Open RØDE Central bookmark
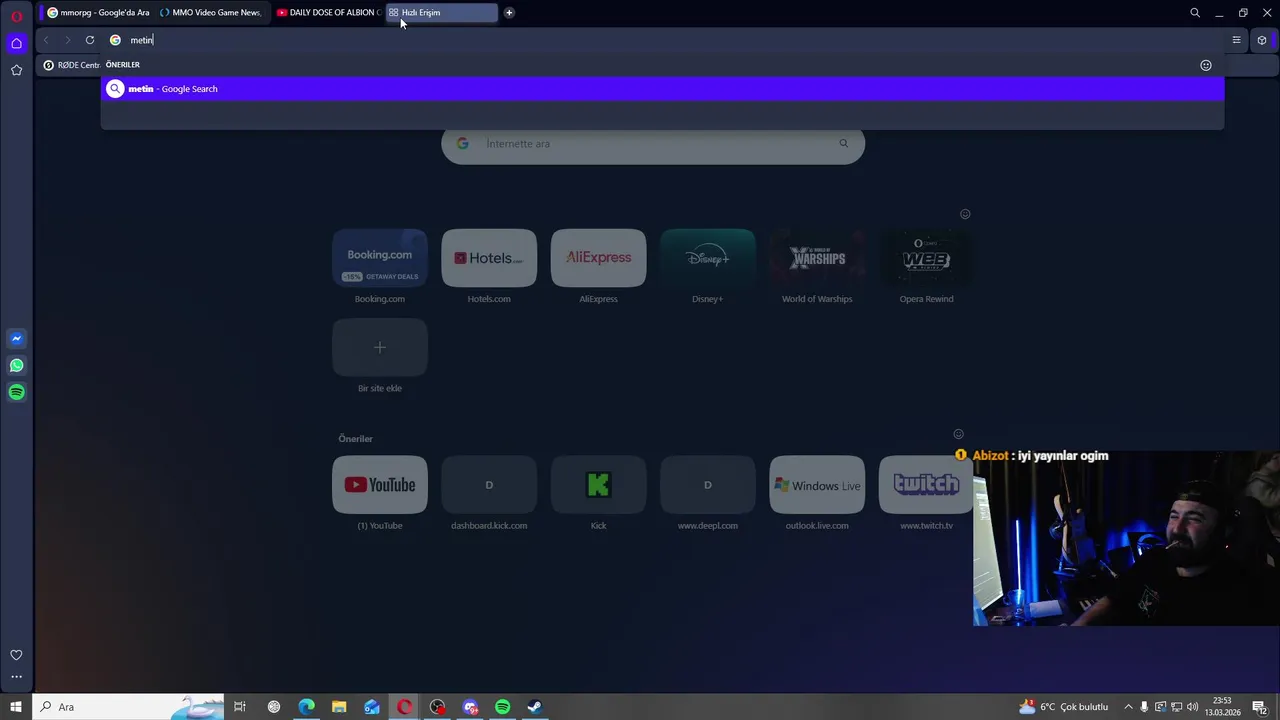The image size is (1280, 720). point(71,65)
